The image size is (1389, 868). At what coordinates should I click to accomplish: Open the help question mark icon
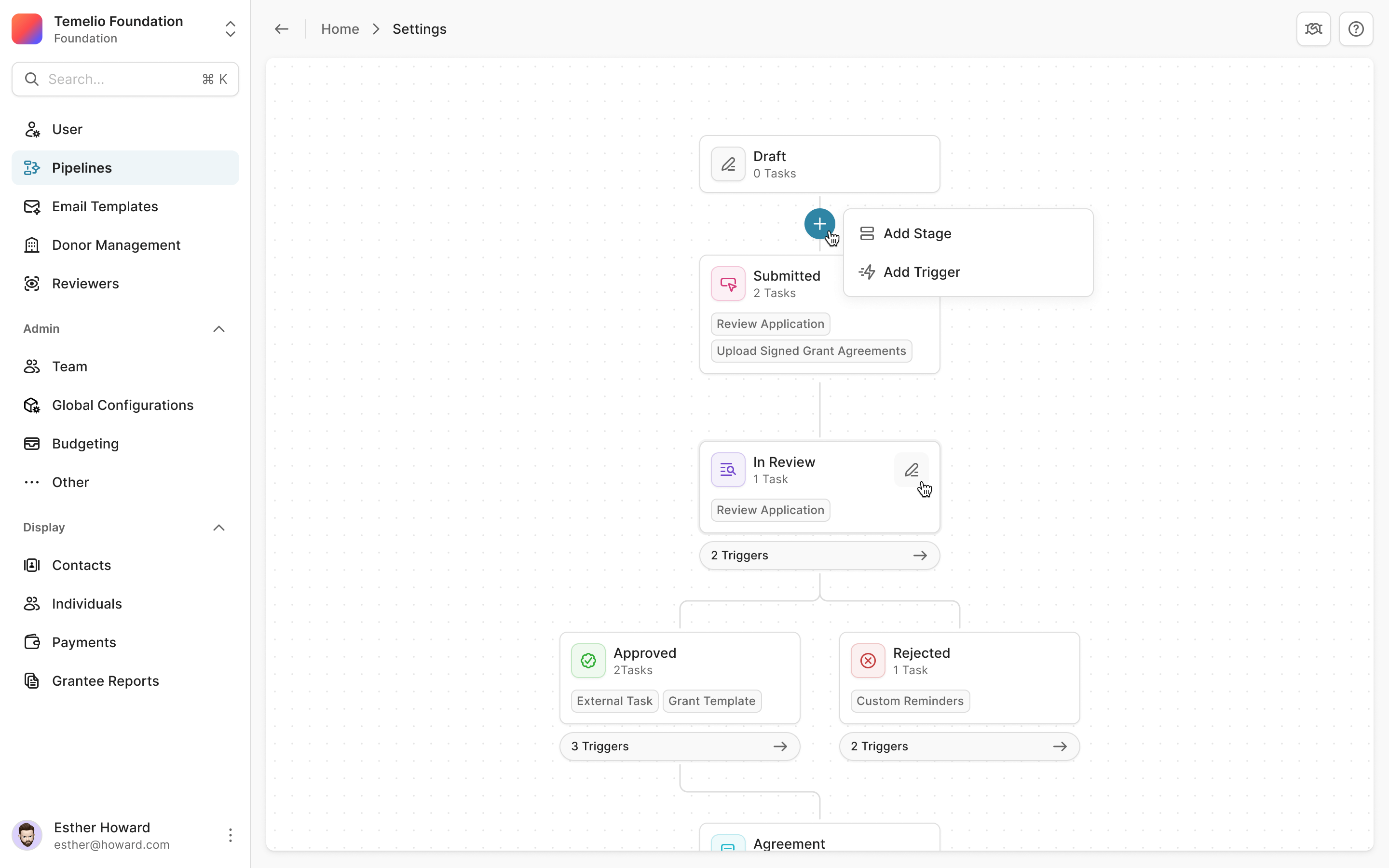1355,29
